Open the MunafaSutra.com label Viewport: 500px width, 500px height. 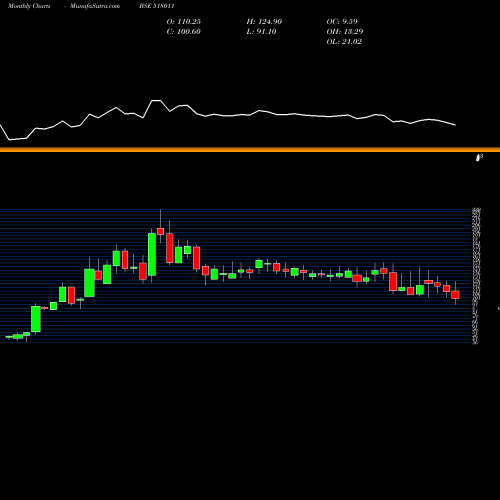[95, 6]
